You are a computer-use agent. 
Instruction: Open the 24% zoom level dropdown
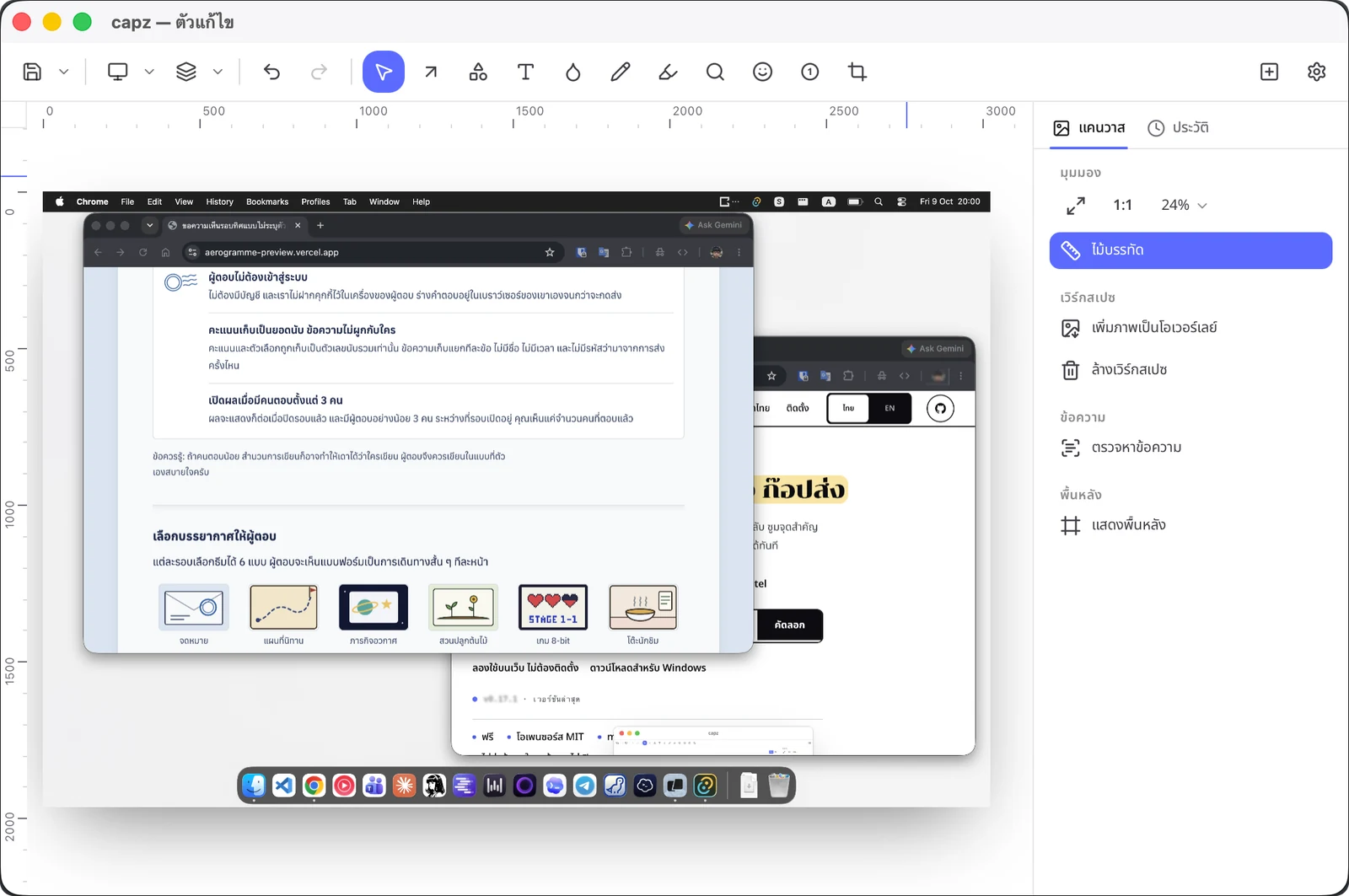(x=1184, y=205)
